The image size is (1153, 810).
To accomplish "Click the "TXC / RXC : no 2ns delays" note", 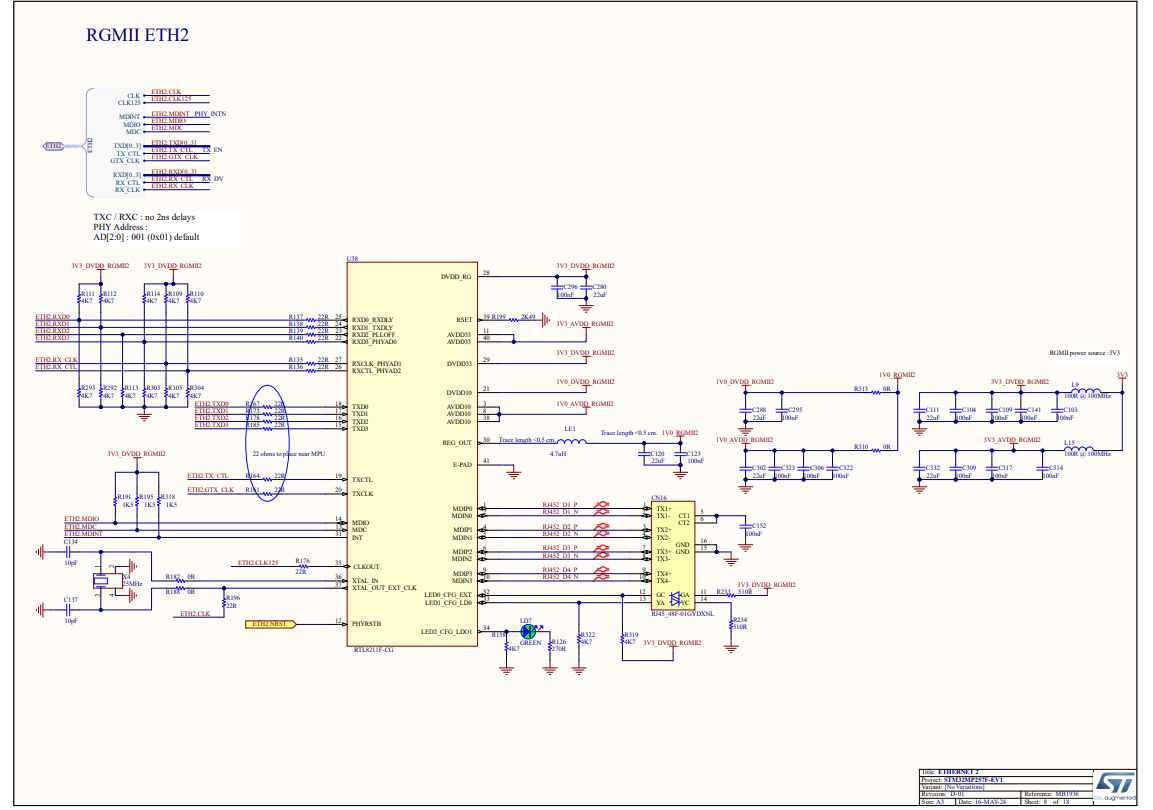I will [x=144, y=217].
